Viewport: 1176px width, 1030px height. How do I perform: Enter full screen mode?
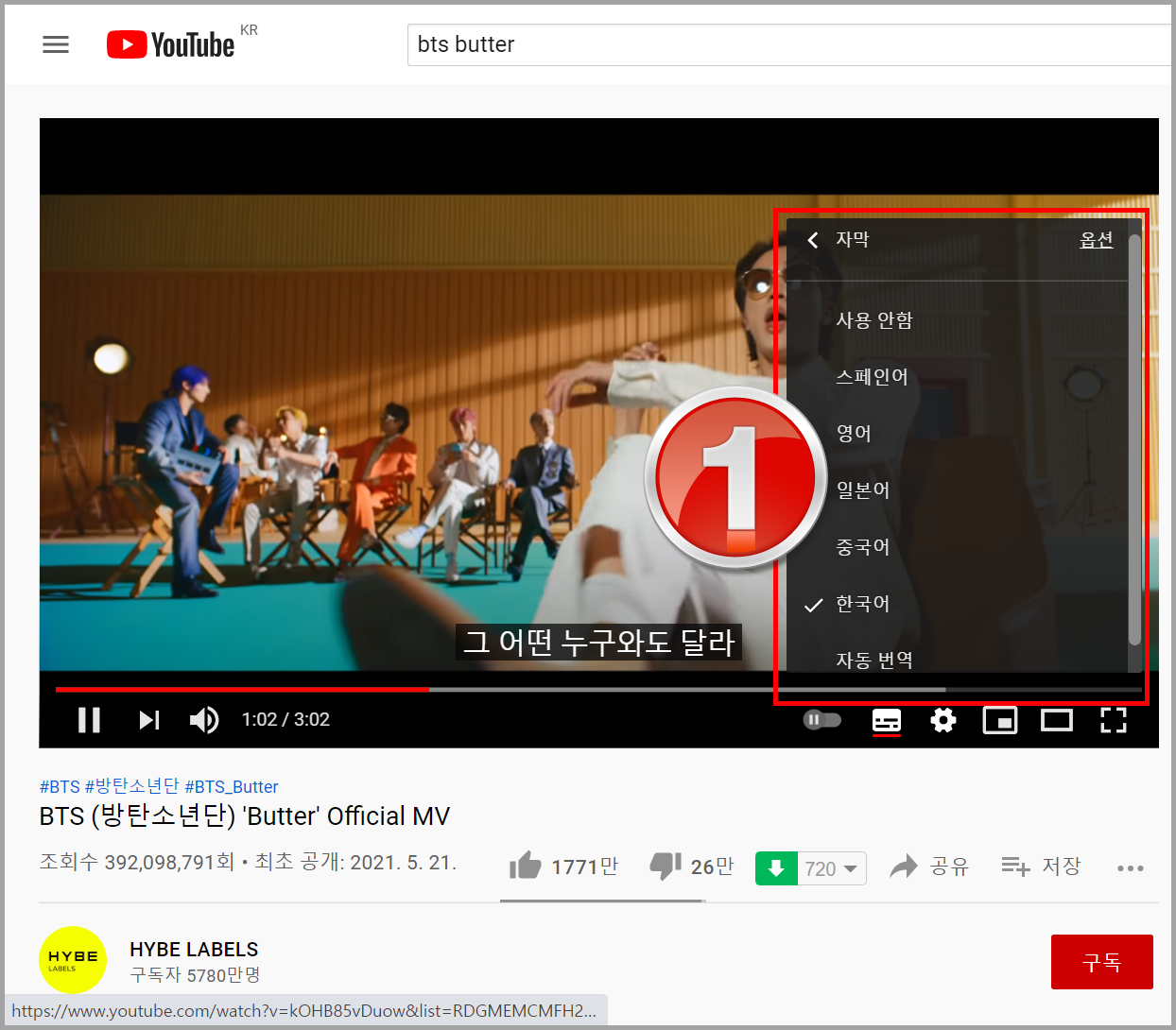coord(1114,721)
